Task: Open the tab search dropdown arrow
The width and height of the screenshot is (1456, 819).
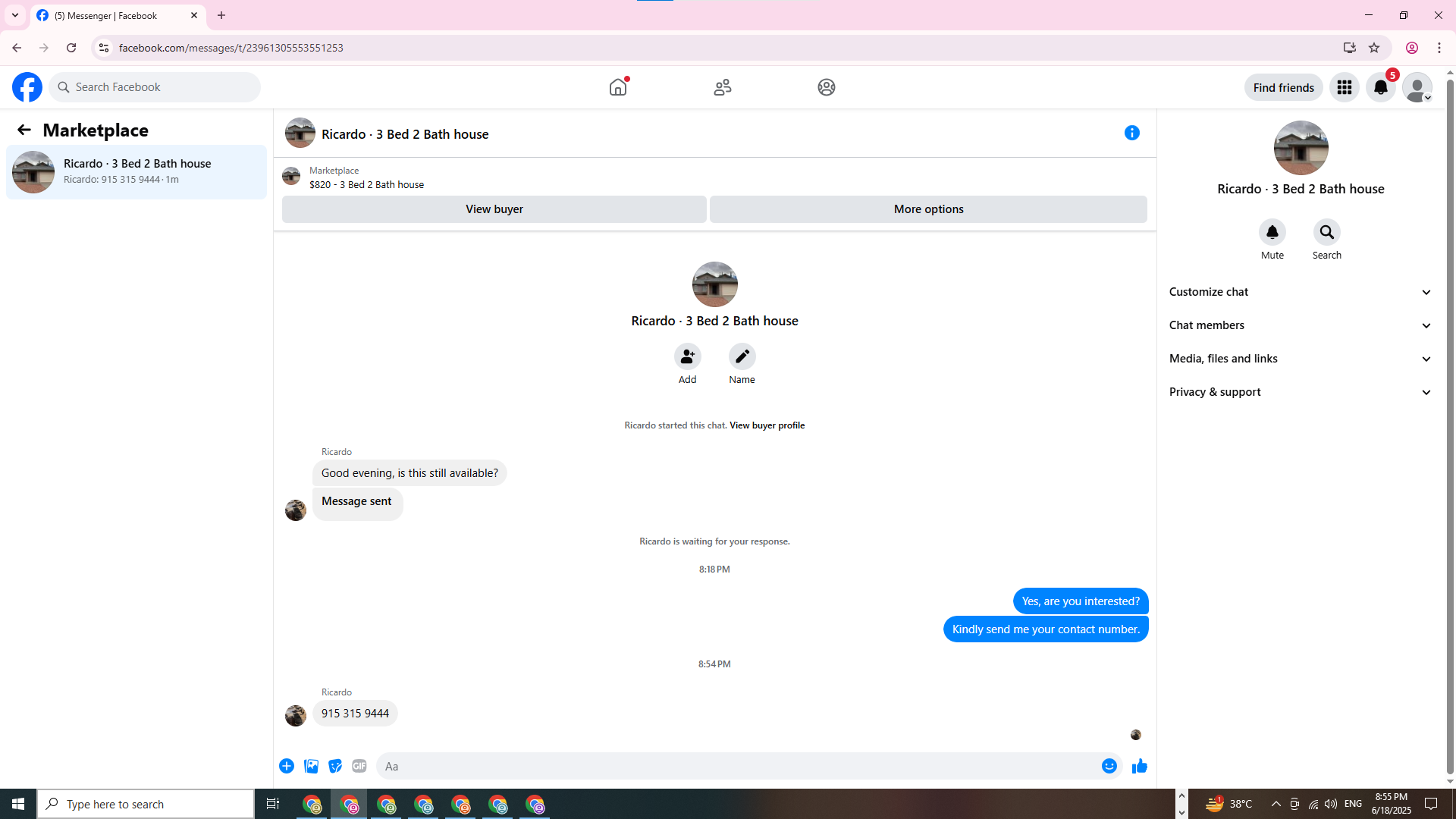Action: [14, 15]
